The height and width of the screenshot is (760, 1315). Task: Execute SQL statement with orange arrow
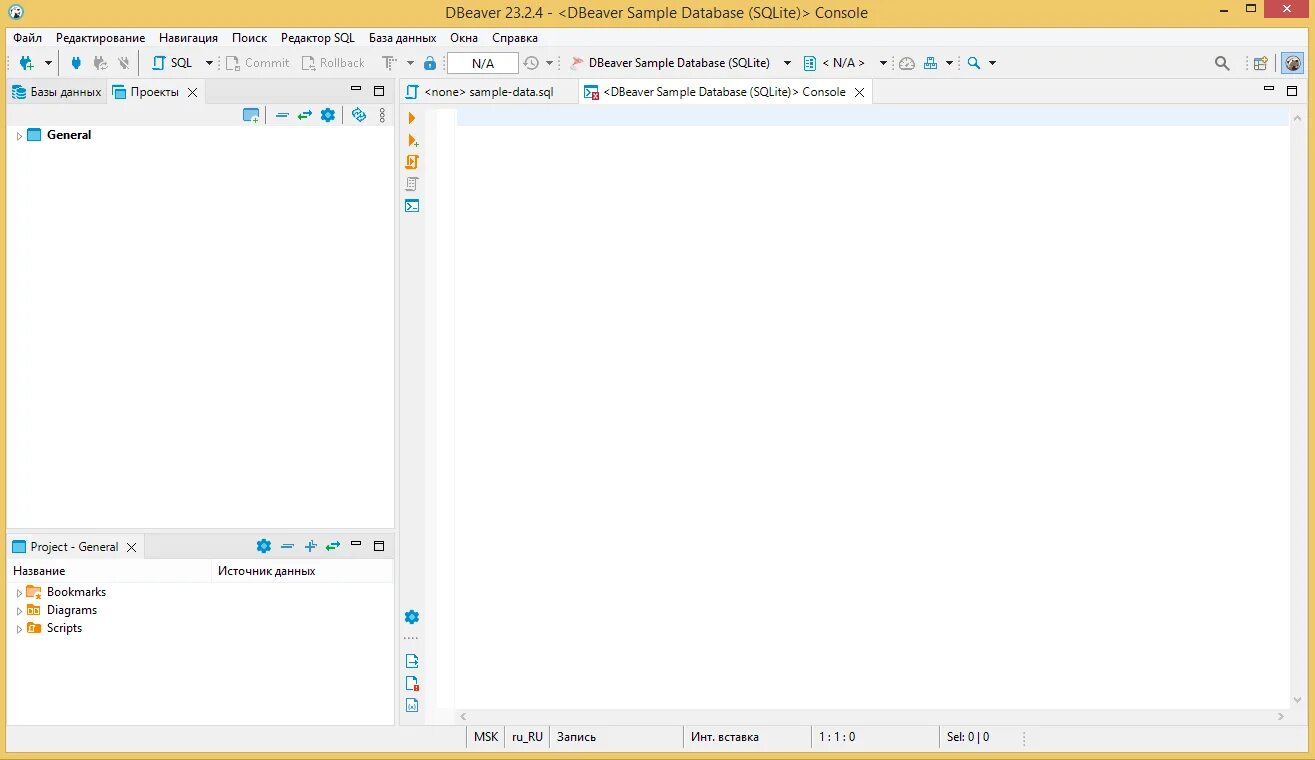412,118
